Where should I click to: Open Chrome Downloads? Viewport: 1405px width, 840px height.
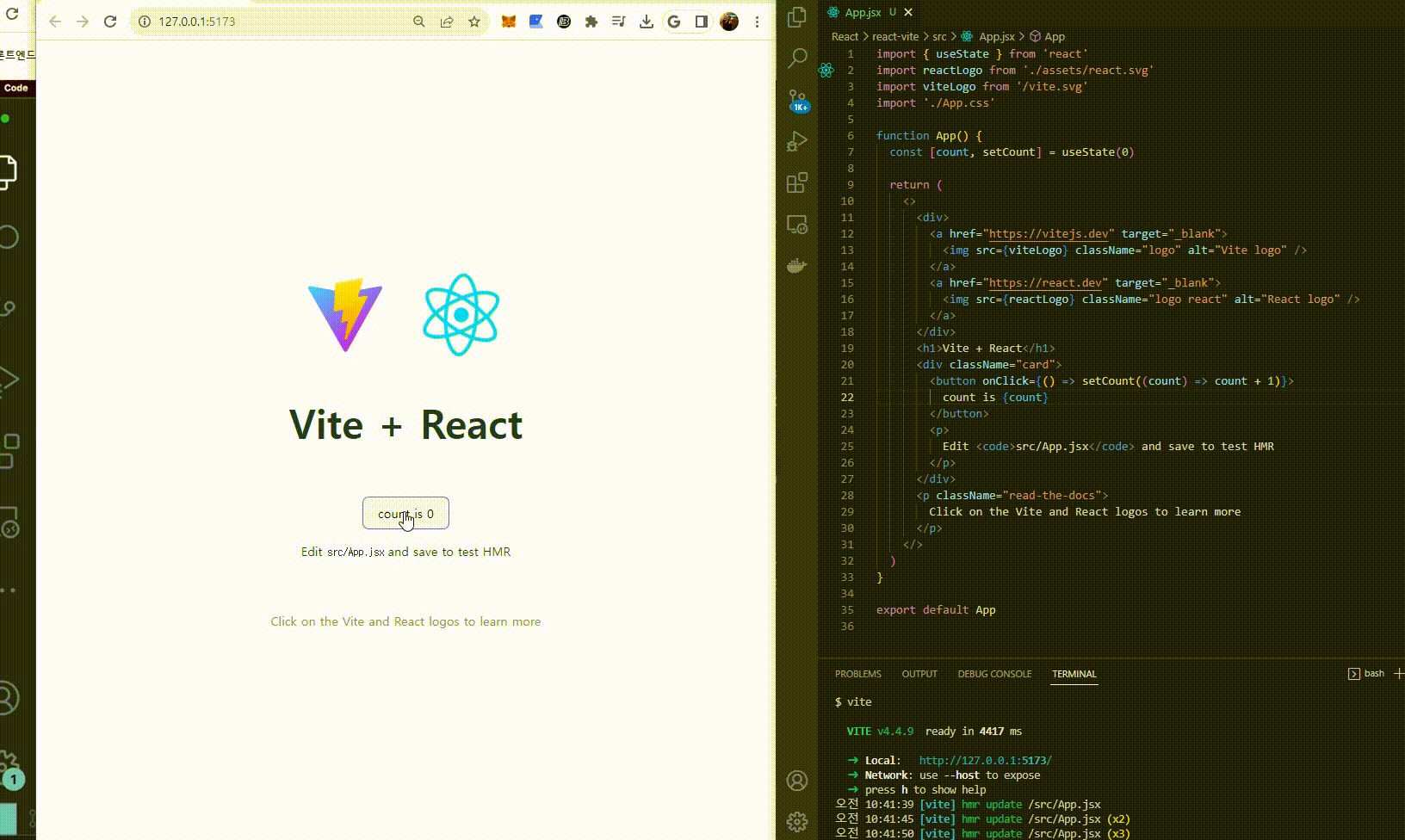pos(647,22)
